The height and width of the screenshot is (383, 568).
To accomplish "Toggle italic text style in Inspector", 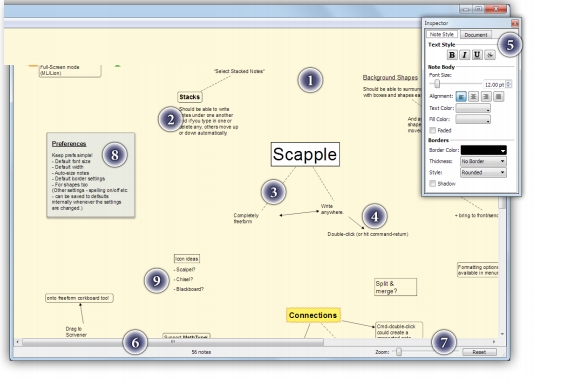I will 464,55.
